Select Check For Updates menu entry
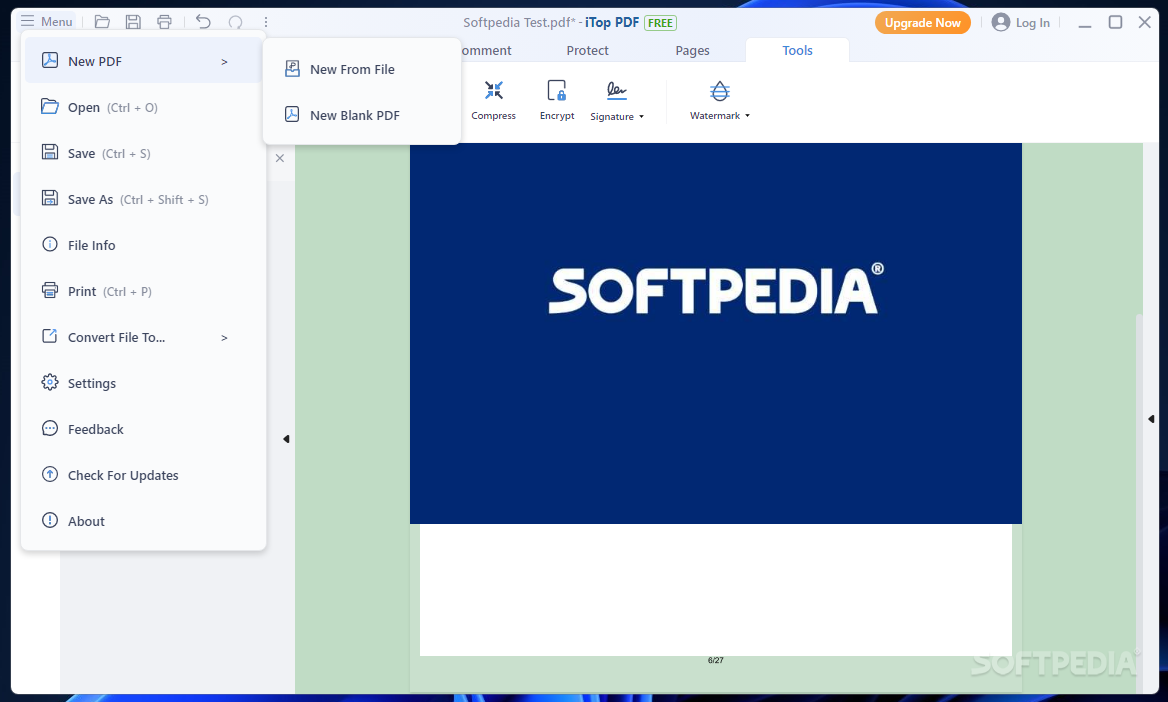Screen dimensions: 1168x702 coord(144,475)
